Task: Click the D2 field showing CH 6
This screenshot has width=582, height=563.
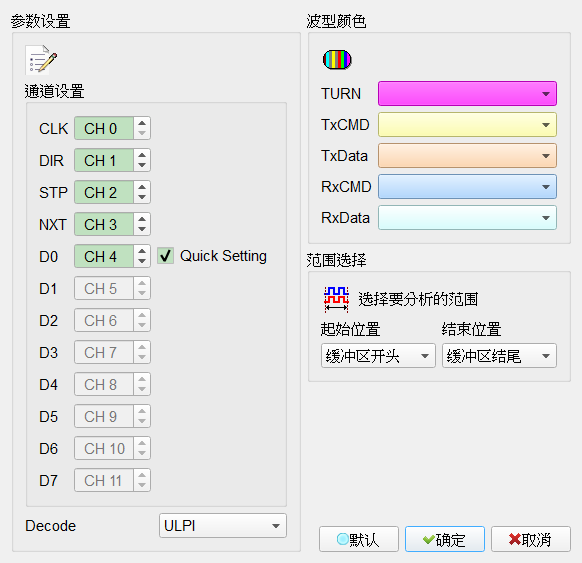Action: tap(104, 320)
